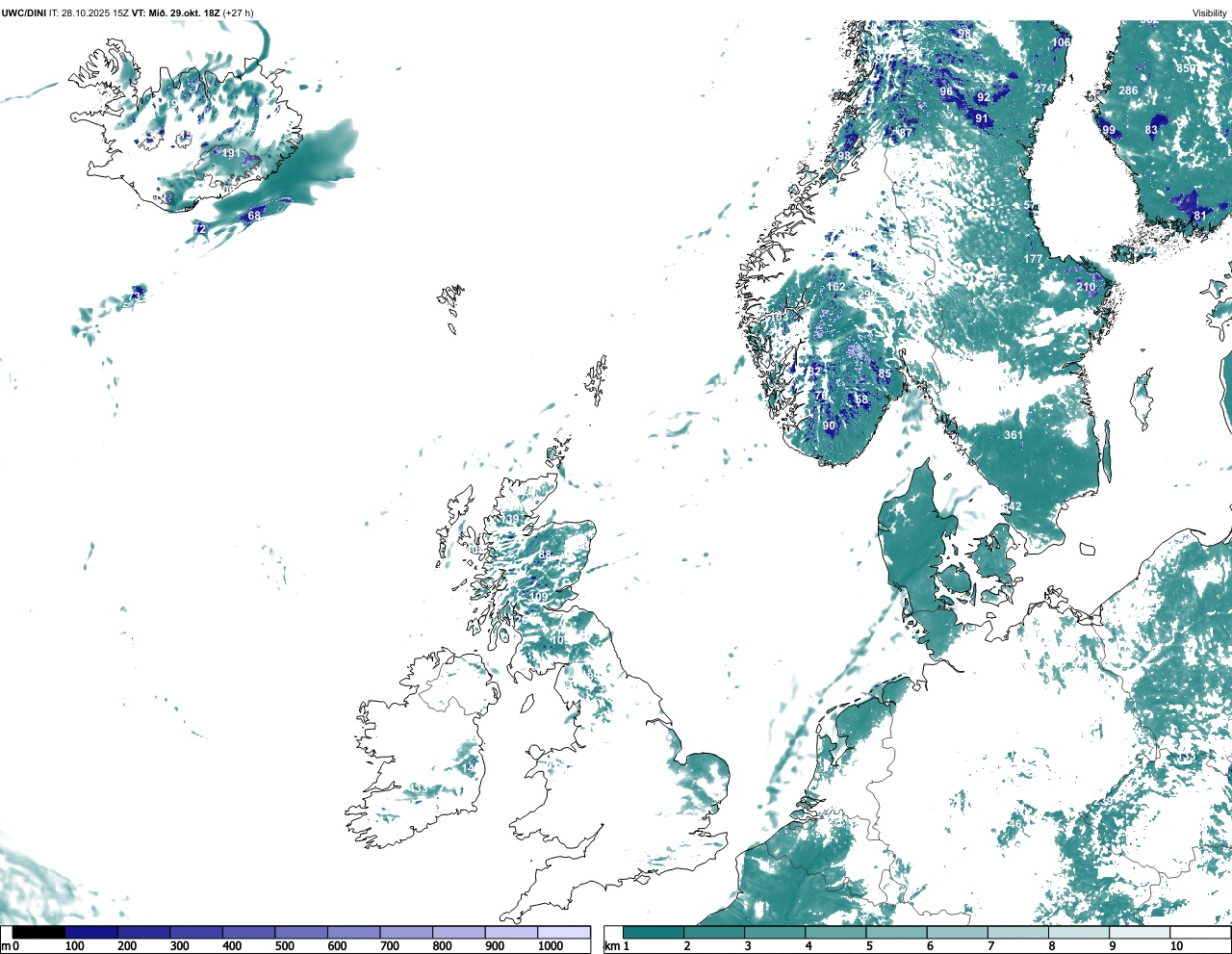Click the '177' value on Swedish coast
This screenshot has height=954, width=1232.
(x=1033, y=259)
